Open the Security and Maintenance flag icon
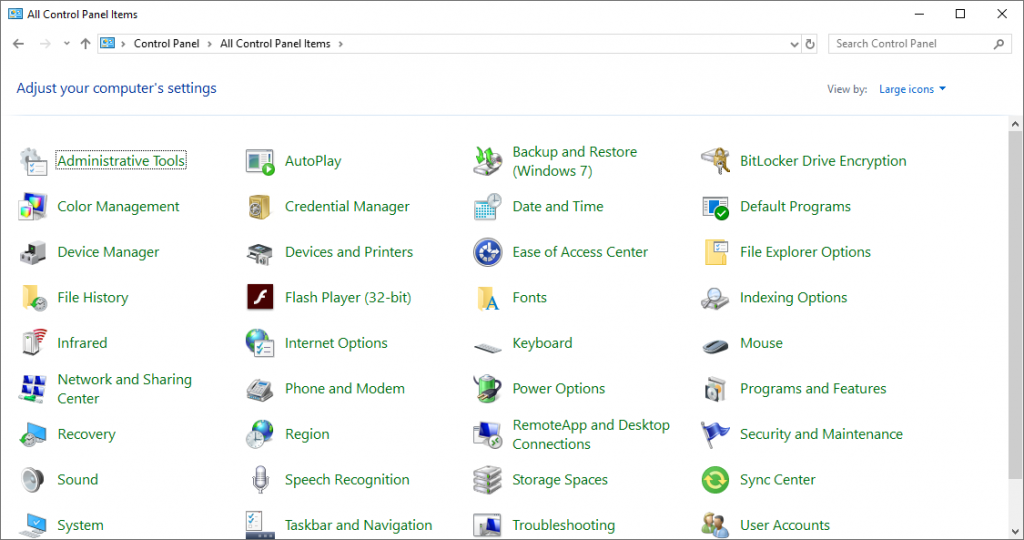 [x=715, y=434]
